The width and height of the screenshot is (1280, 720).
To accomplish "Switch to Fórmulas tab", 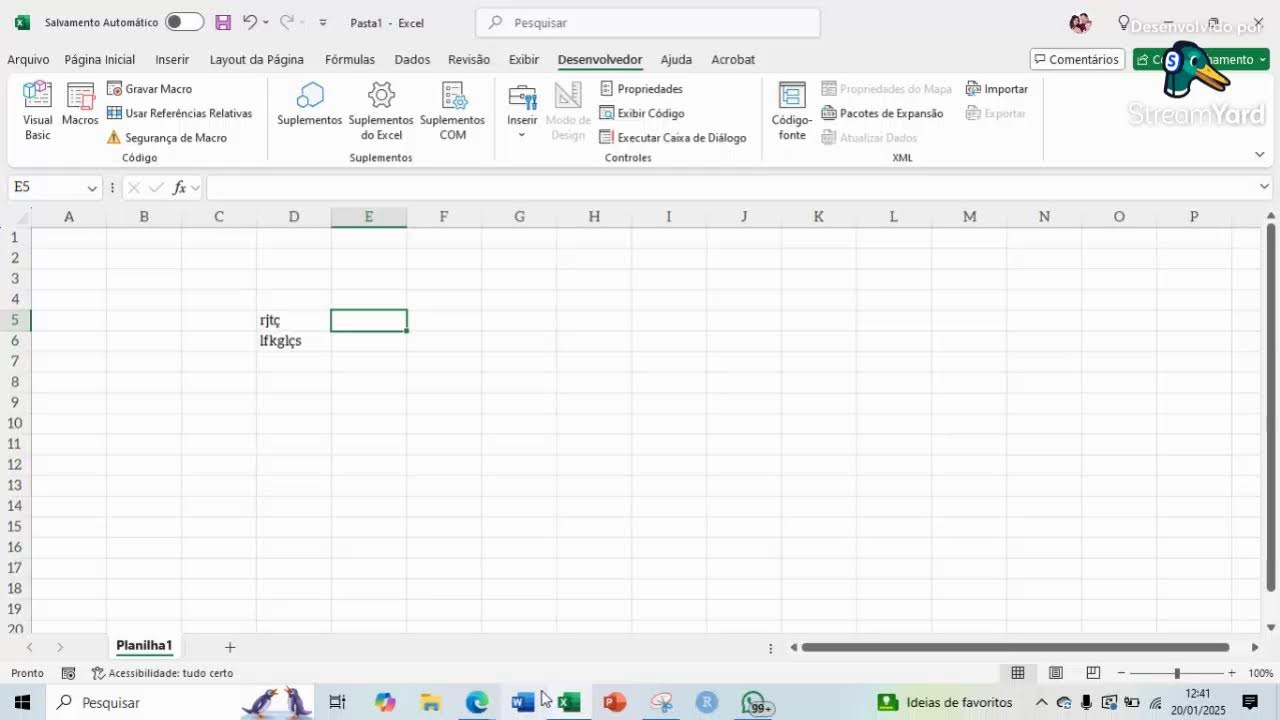I will [x=350, y=59].
